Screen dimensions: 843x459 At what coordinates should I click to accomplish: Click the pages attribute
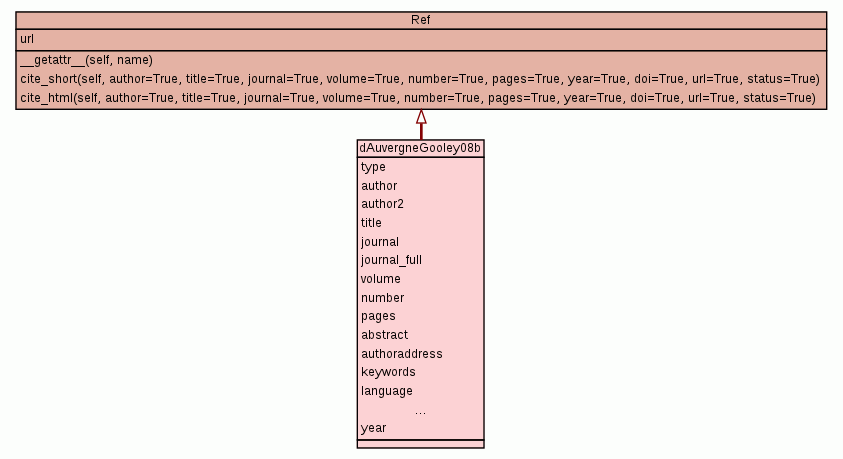[378, 316]
